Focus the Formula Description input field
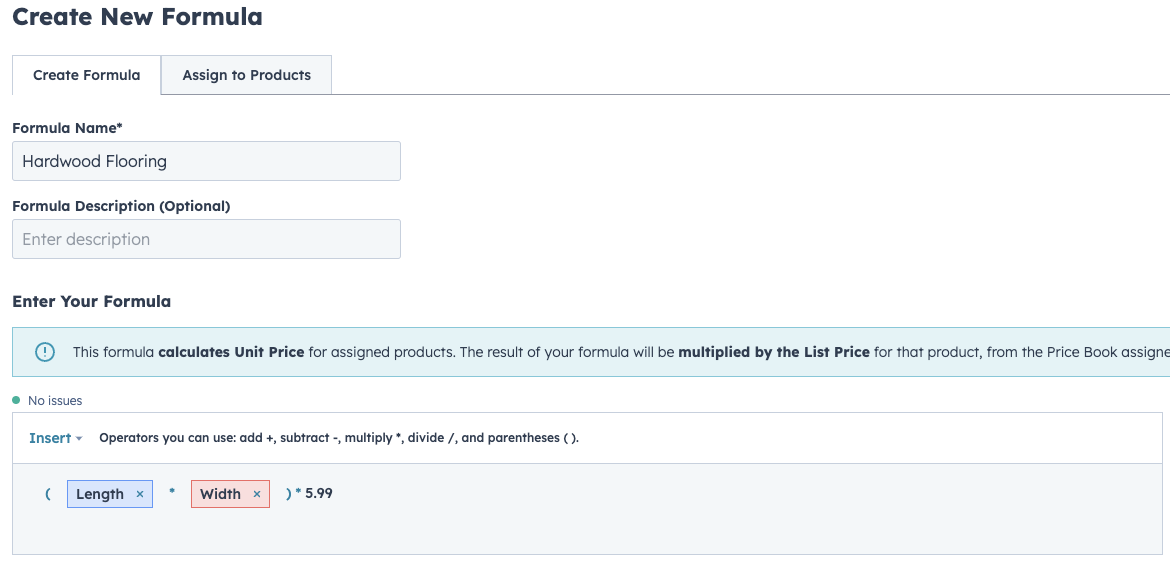Image resolution: width=1170 pixels, height=574 pixels. click(x=206, y=239)
